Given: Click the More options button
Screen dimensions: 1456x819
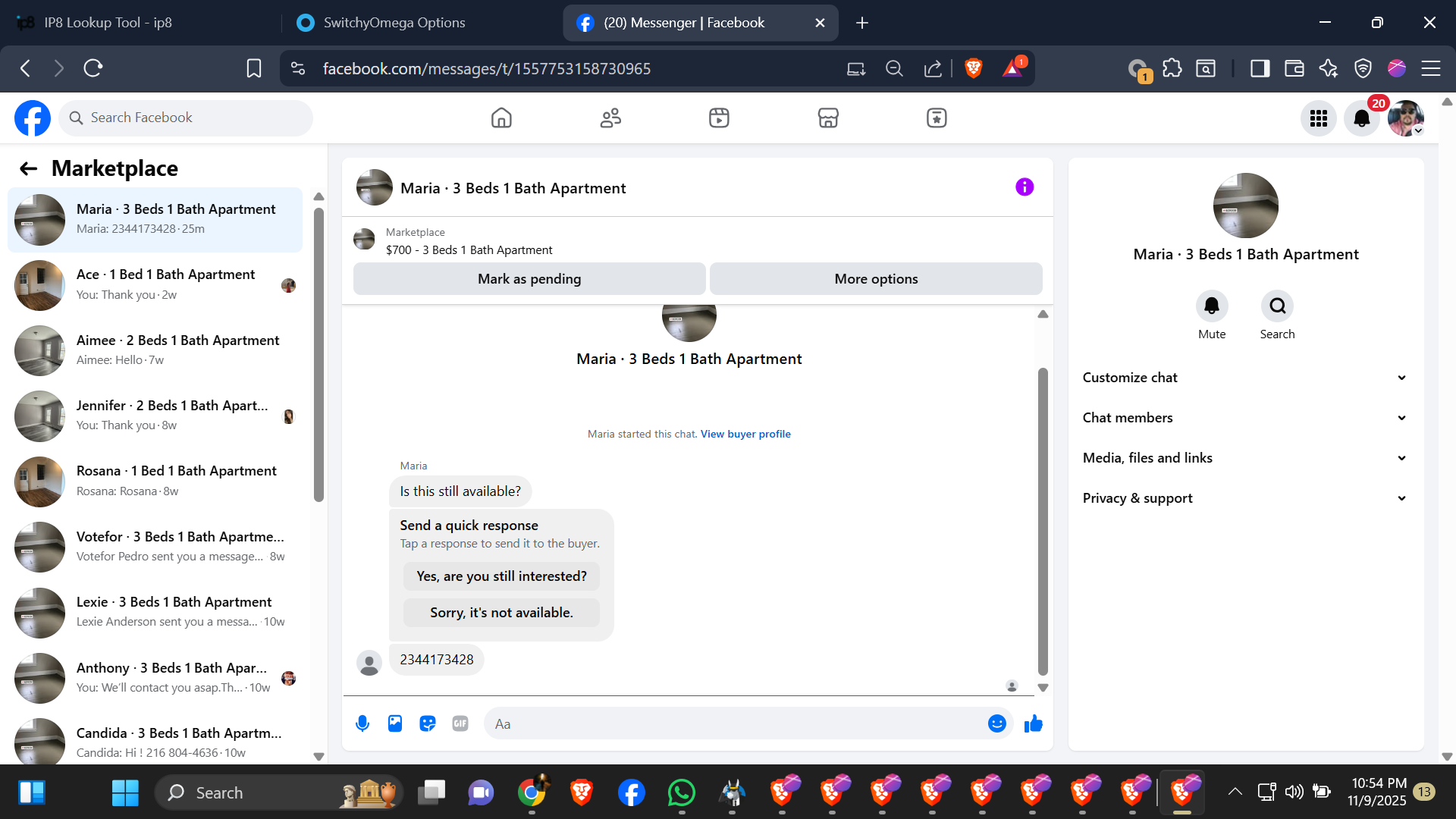Looking at the screenshot, I should pyautogui.click(x=876, y=279).
